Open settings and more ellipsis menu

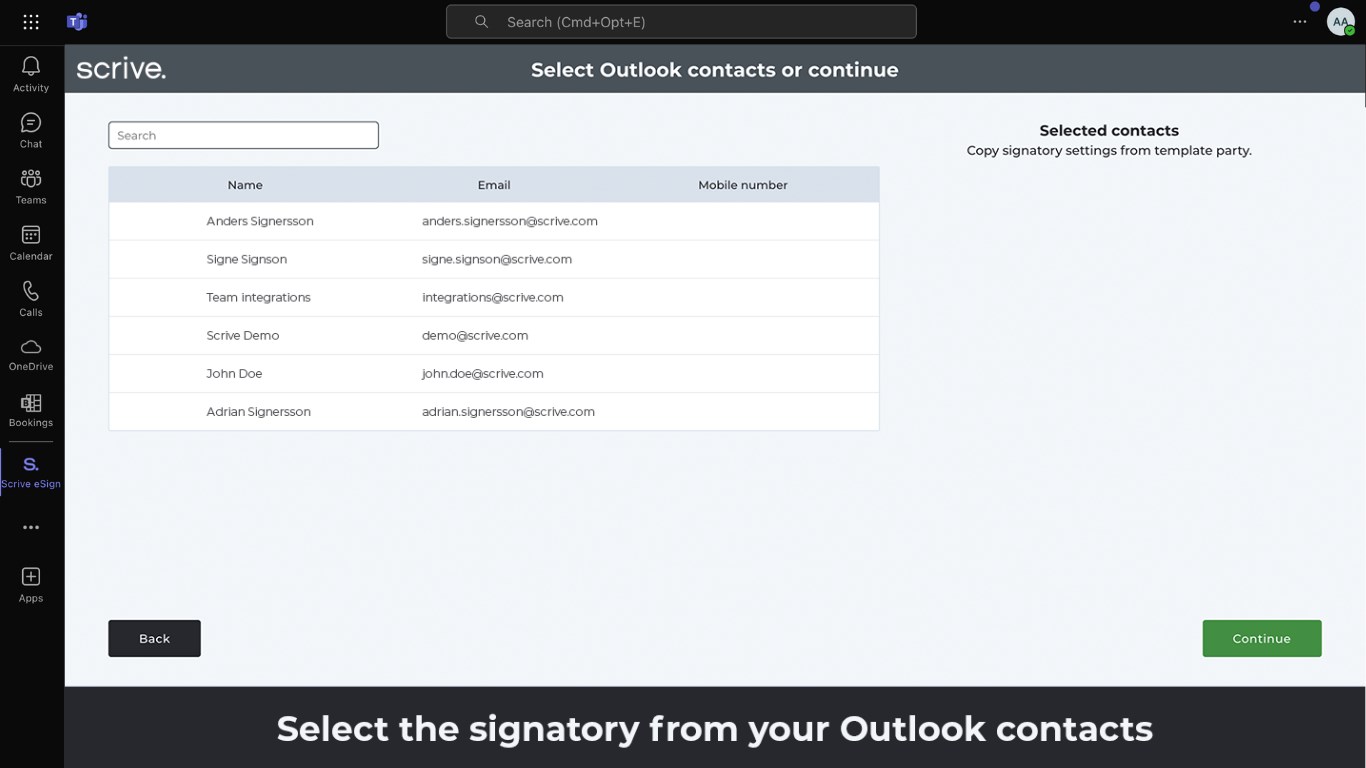[x=1300, y=22]
